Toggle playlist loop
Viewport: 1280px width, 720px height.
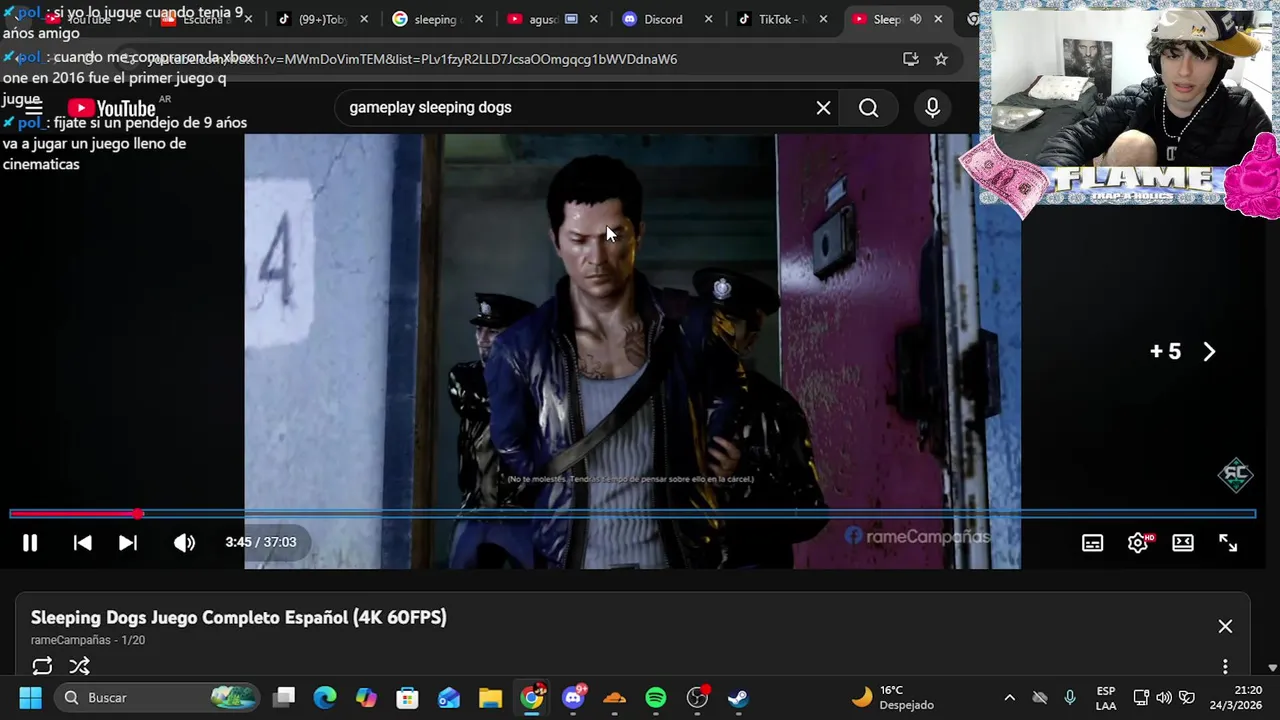[x=42, y=666]
